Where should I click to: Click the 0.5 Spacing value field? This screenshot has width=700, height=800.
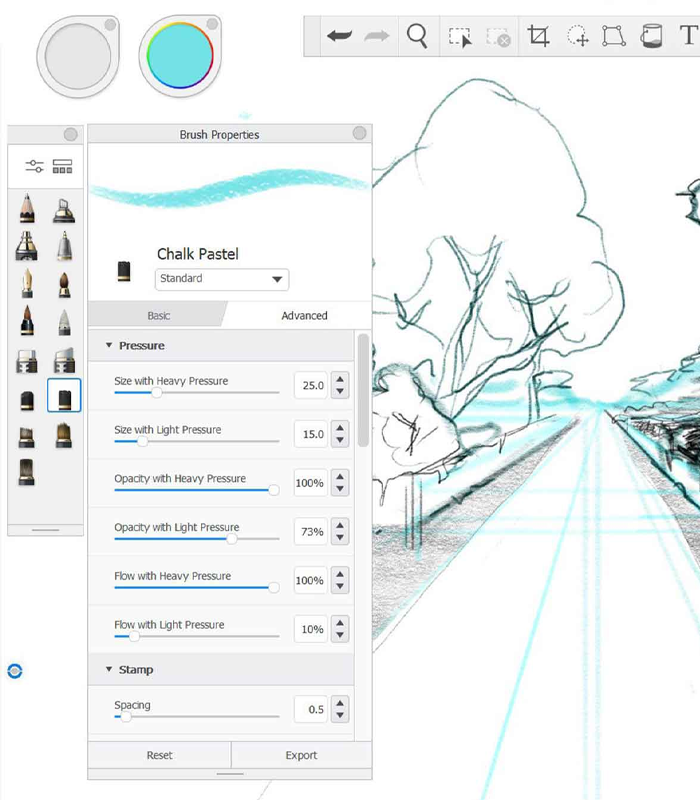point(311,709)
